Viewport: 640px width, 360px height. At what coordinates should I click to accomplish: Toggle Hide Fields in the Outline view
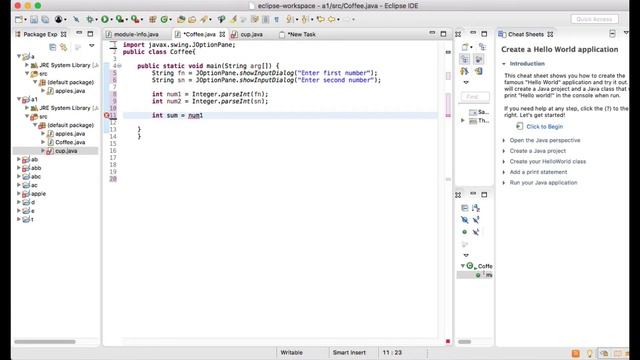tap(465, 220)
